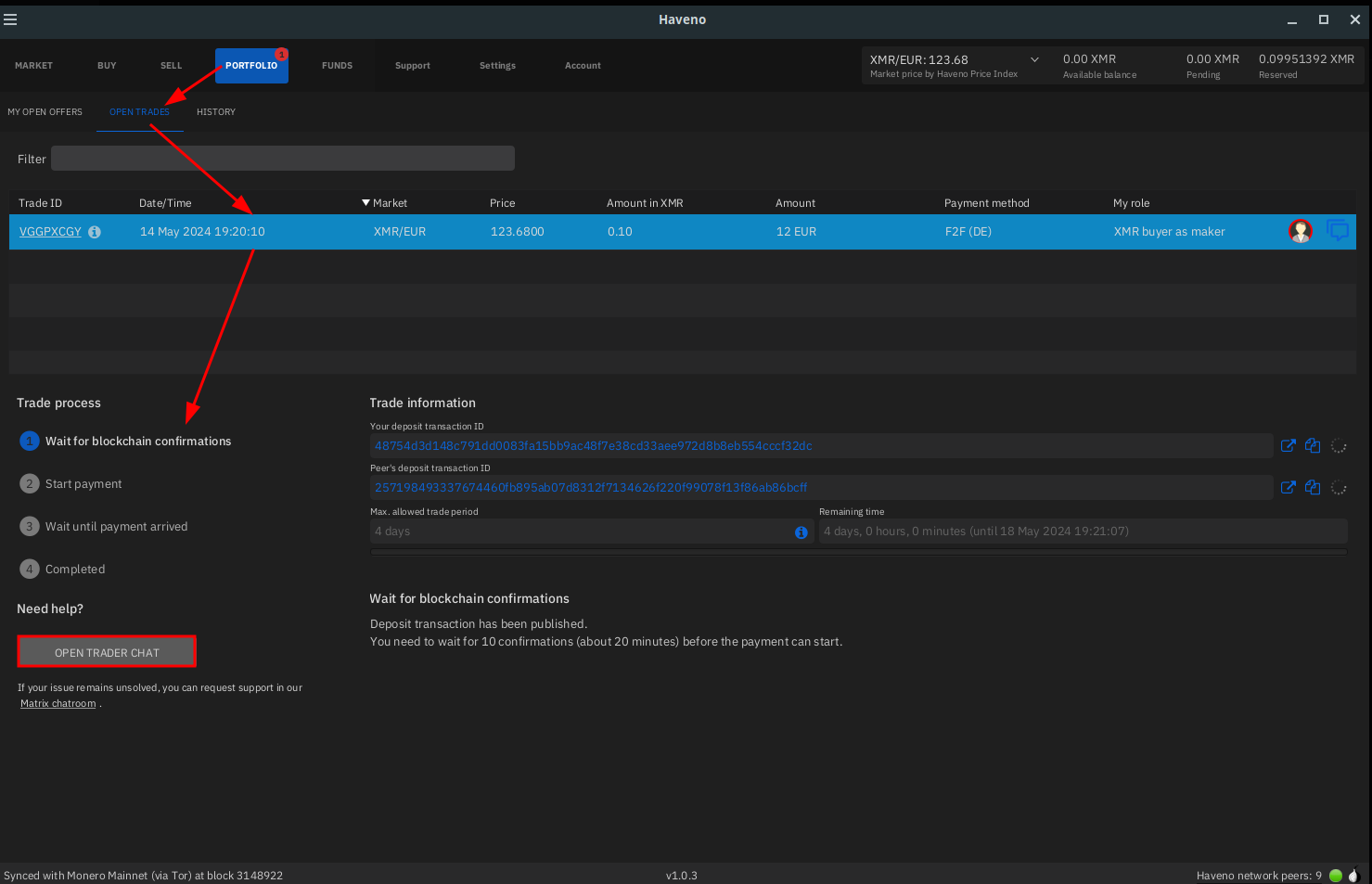This screenshot has width=1372, height=884.
Task: Maximize the Haveno window
Action: coord(1324,19)
